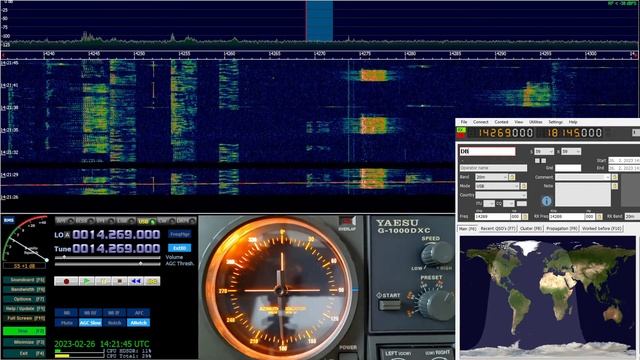640x360 pixels.
Task: Start recording with the red record button
Action: tap(66, 281)
